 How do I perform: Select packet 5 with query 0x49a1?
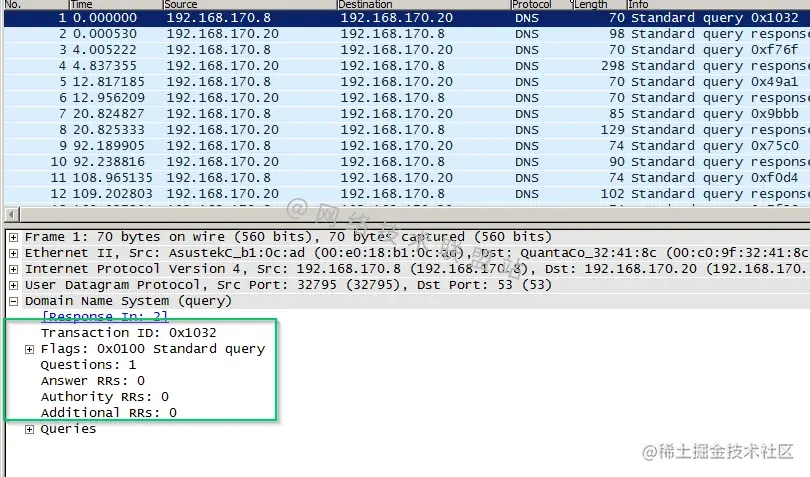(407, 82)
